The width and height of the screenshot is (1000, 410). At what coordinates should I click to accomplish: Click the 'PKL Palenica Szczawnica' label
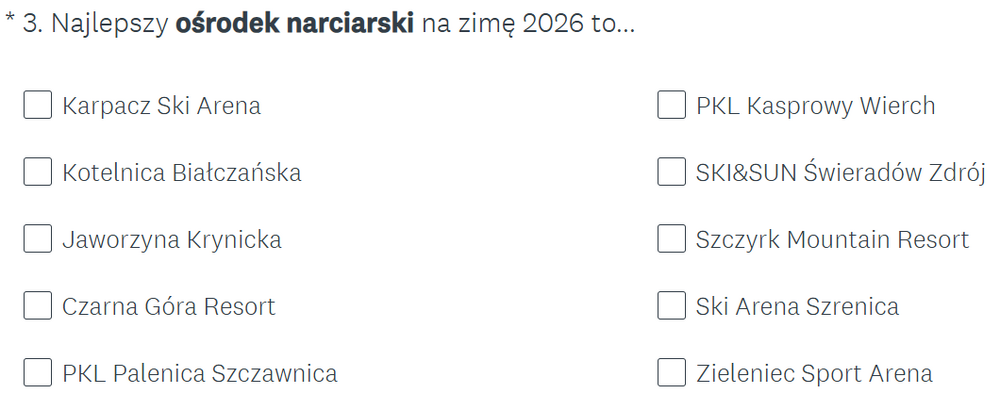199,374
